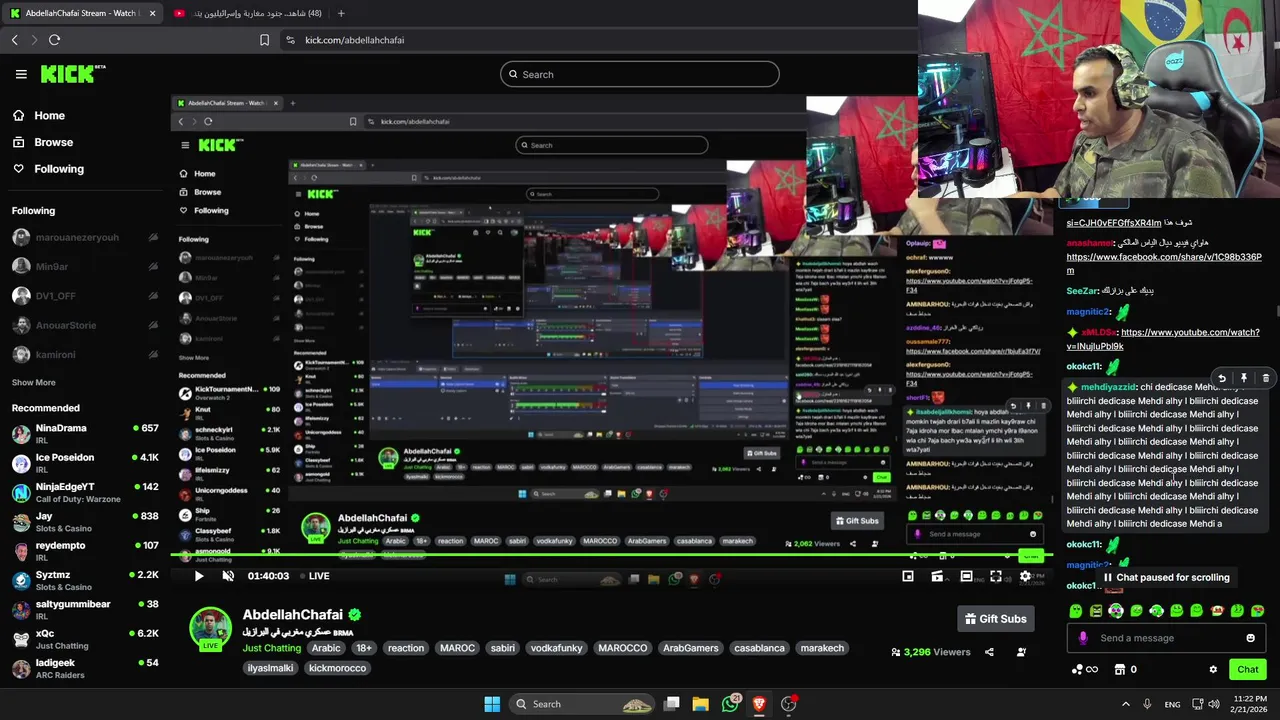
Task: Click the LIVE indicator in player bar
Action: 313,576
